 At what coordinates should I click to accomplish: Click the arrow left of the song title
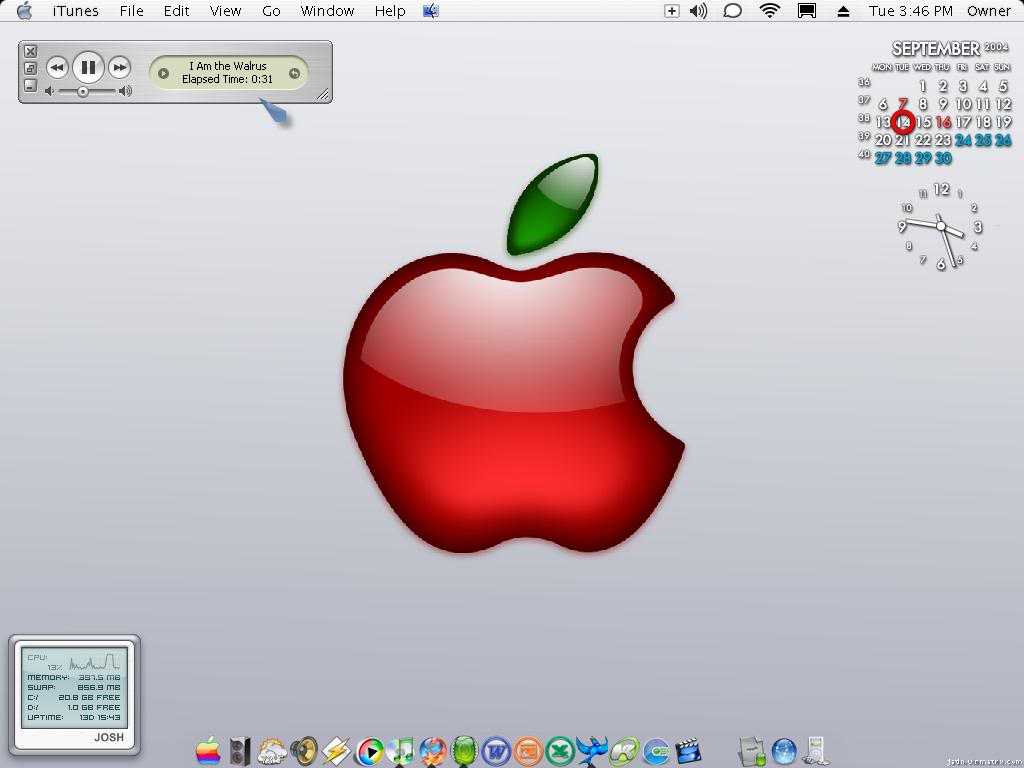[x=164, y=73]
